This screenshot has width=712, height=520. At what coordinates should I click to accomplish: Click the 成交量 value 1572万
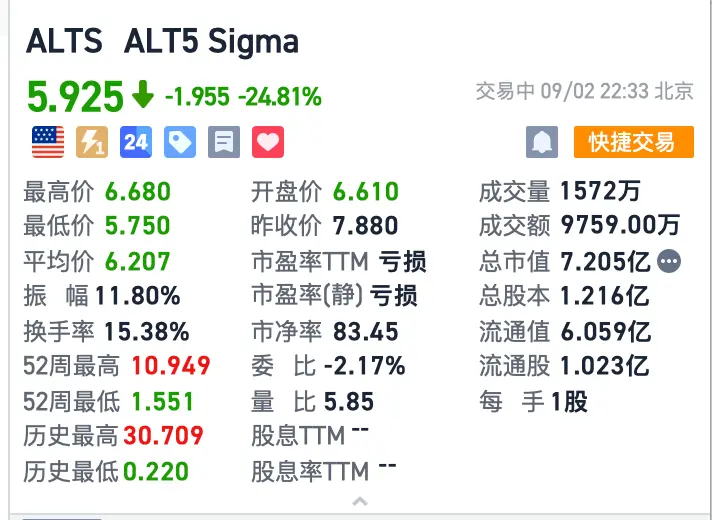tap(600, 191)
